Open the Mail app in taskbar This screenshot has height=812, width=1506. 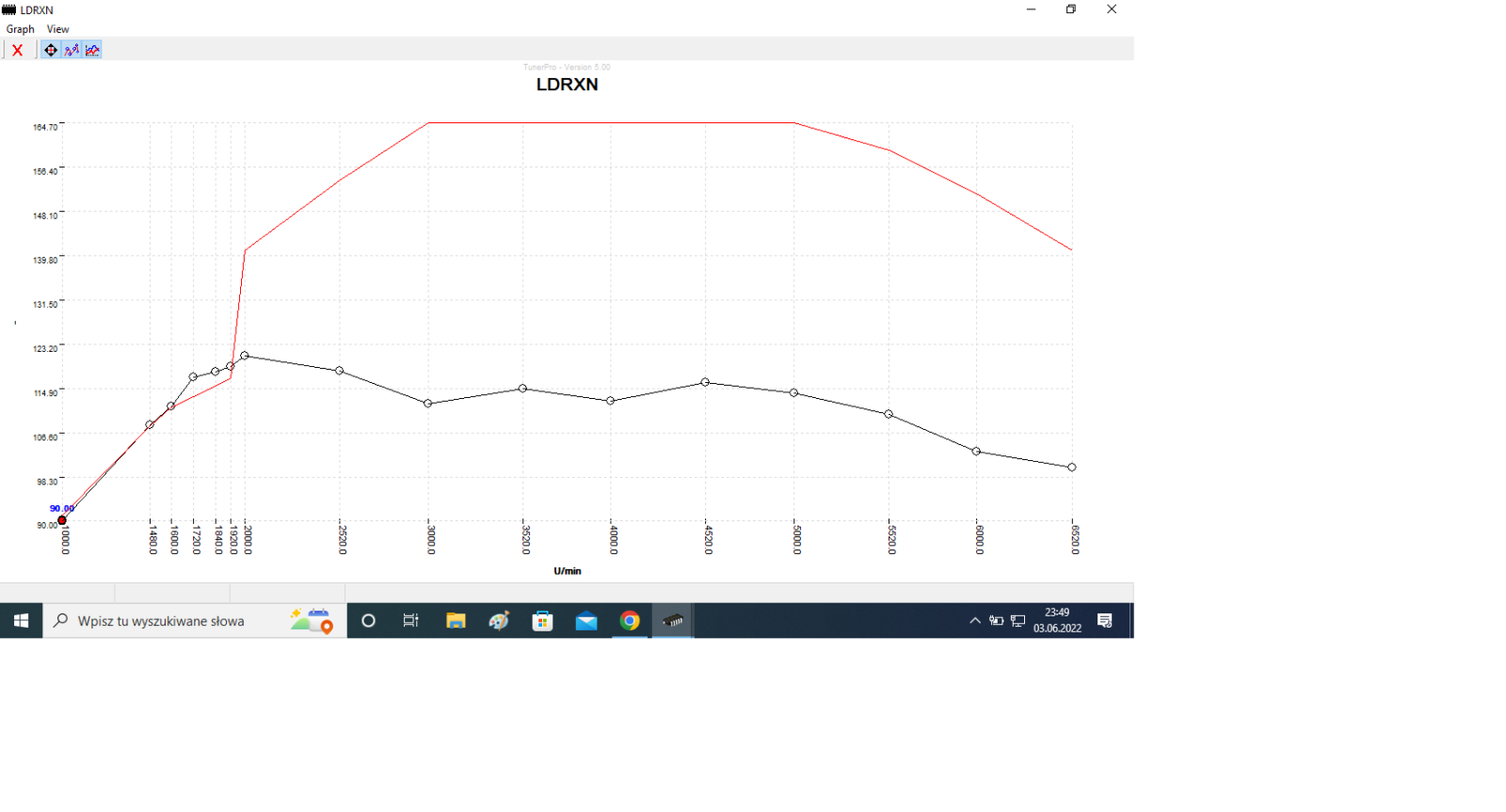586,621
